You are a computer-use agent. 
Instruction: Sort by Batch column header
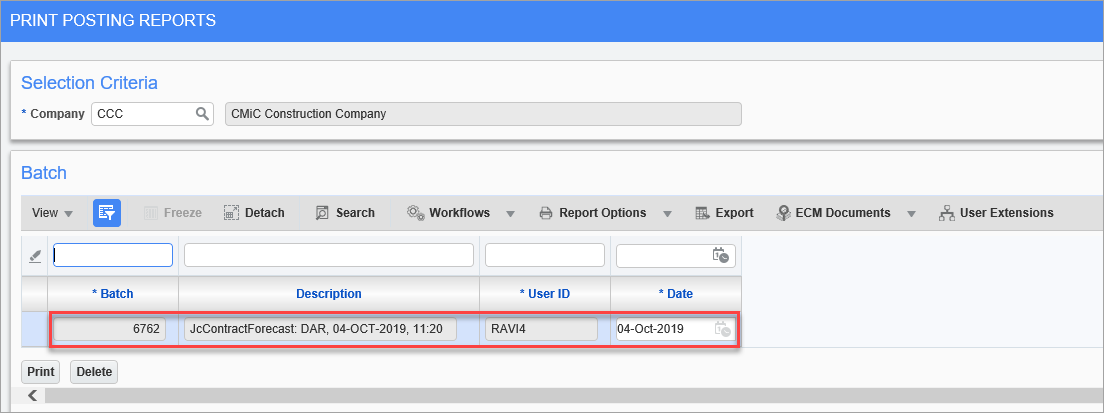coord(113,294)
